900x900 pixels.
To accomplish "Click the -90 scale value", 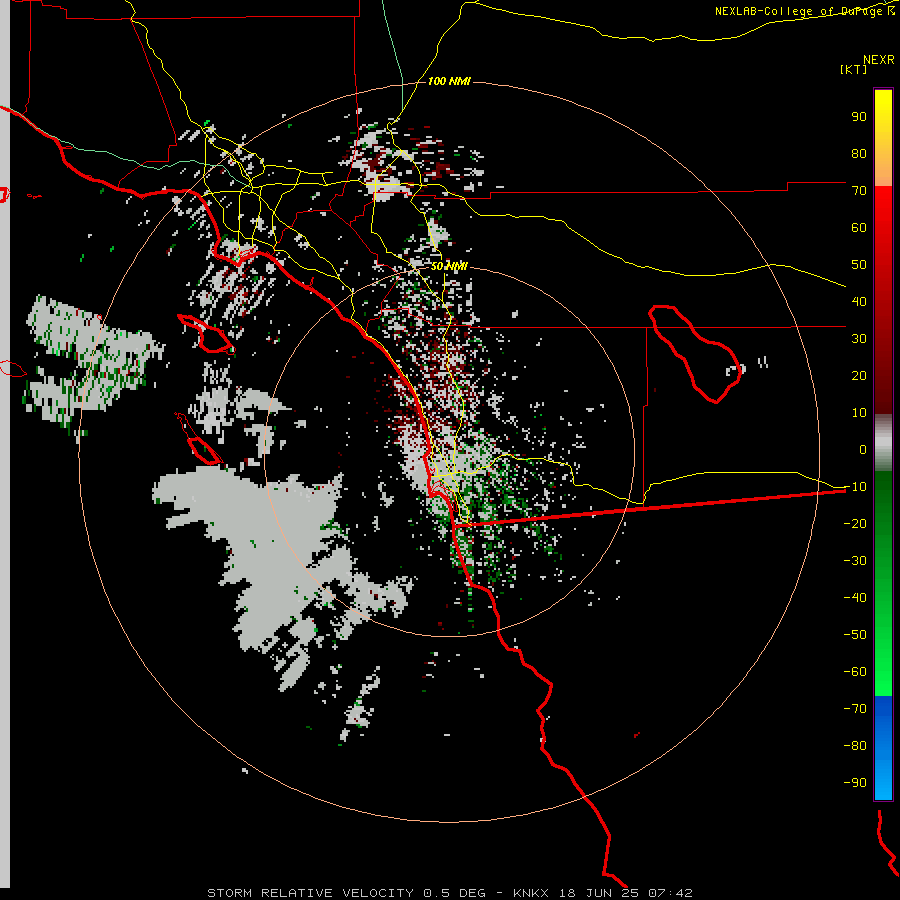I will [855, 782].
